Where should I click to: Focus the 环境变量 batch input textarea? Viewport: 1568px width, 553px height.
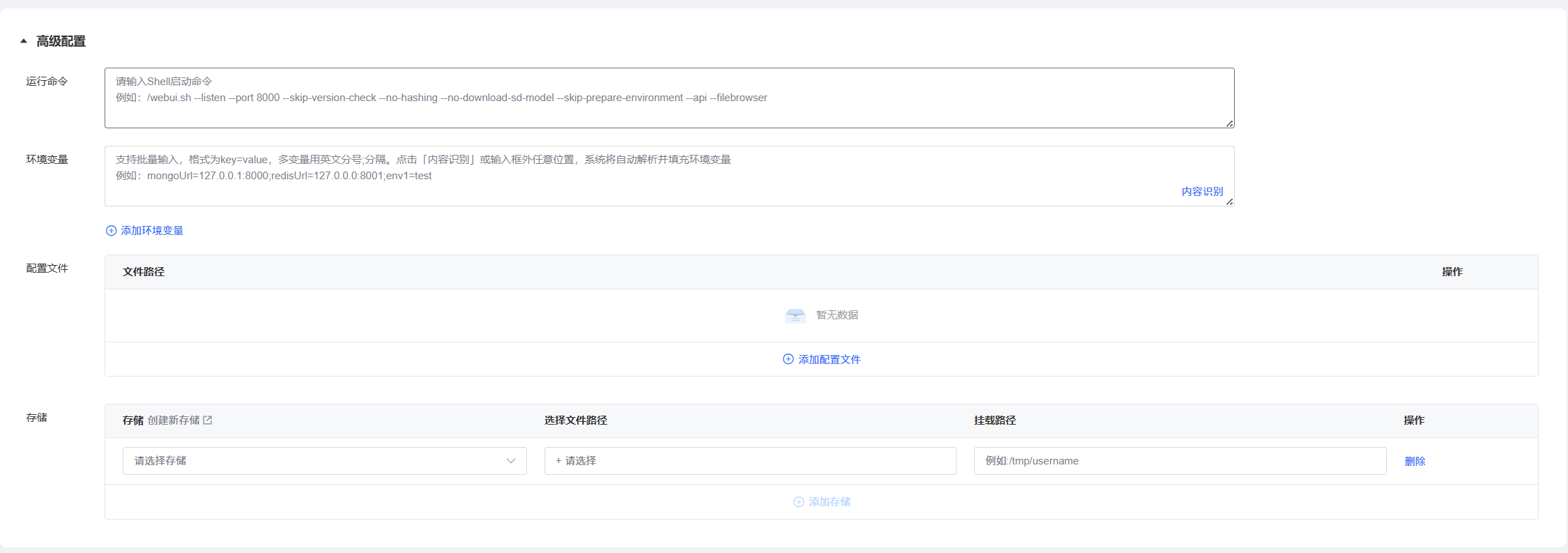pos(627,176)
